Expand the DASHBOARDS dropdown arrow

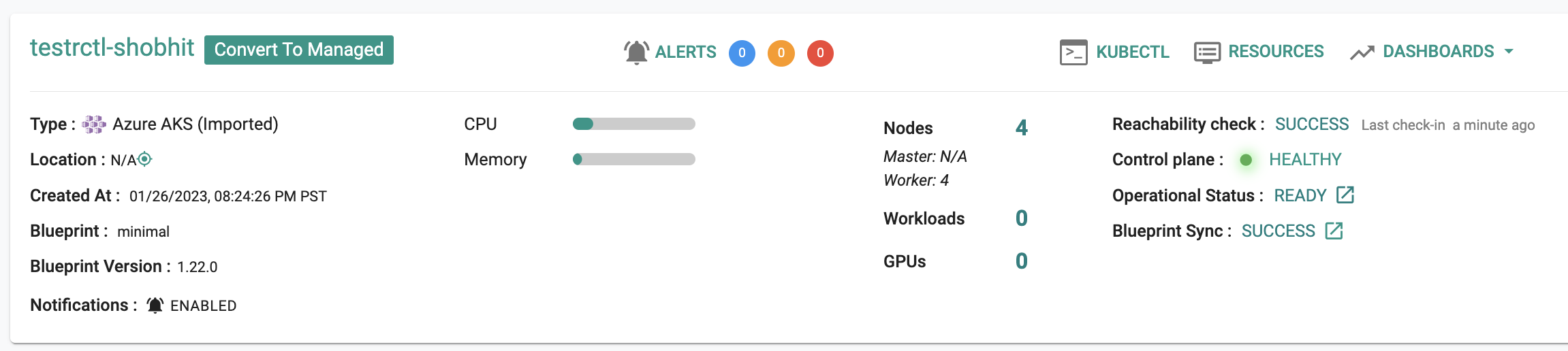[x=1509, y=52]
